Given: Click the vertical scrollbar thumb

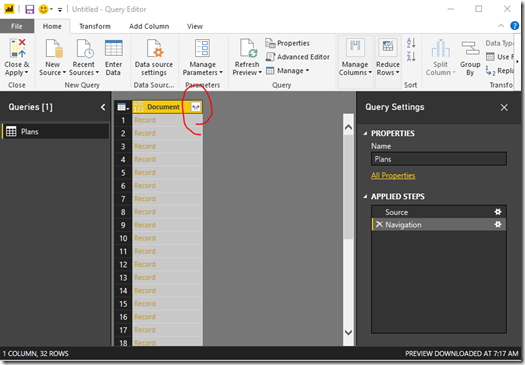Looking at the screenshot, I should pos(348,187).
